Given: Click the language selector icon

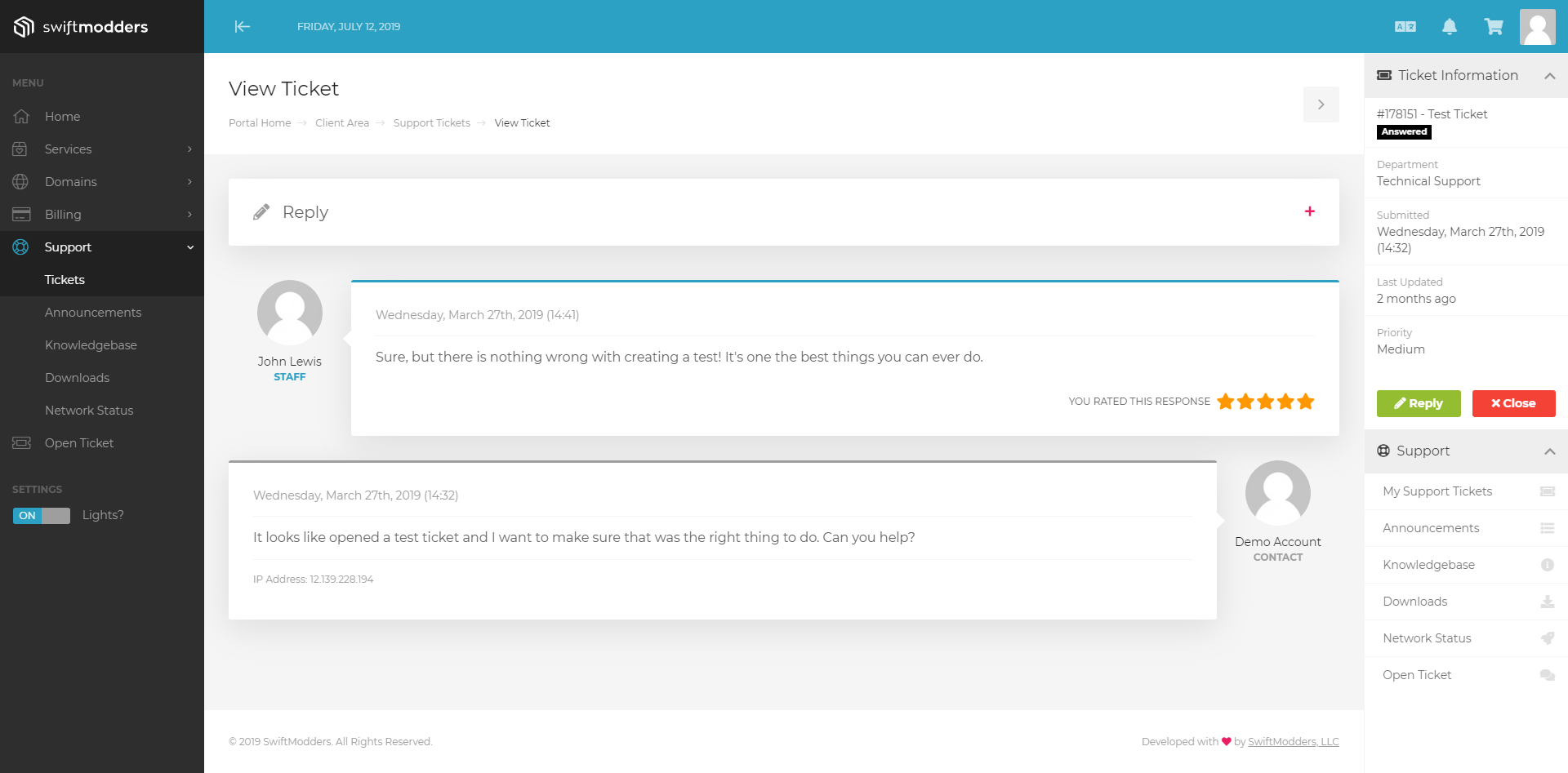Looking at the screenshot, I should tap(1405, 27).
